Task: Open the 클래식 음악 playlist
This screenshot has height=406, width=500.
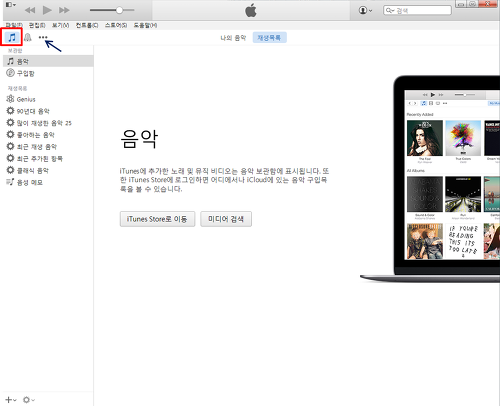Action: [48, 170]
